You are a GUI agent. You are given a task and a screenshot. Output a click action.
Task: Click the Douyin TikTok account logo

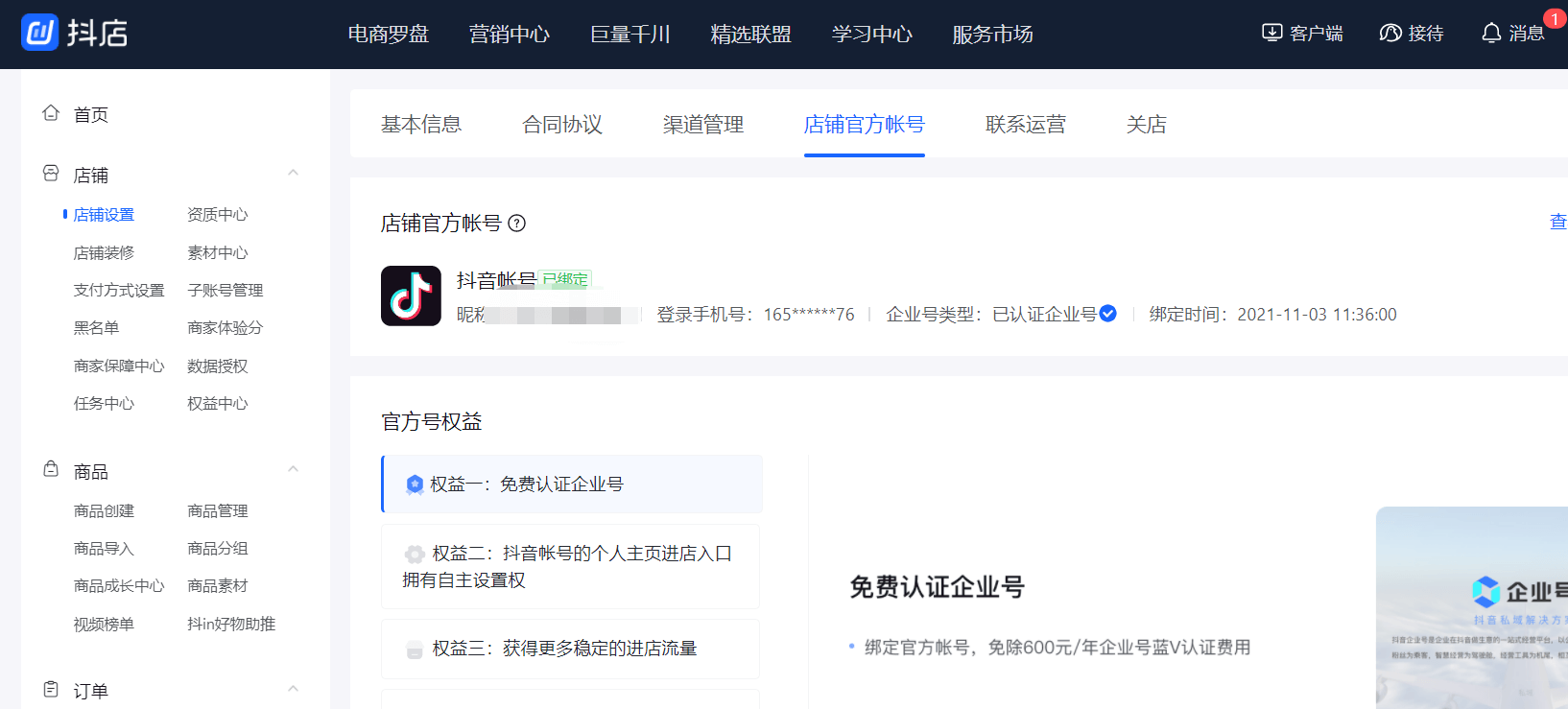point(411,295)
